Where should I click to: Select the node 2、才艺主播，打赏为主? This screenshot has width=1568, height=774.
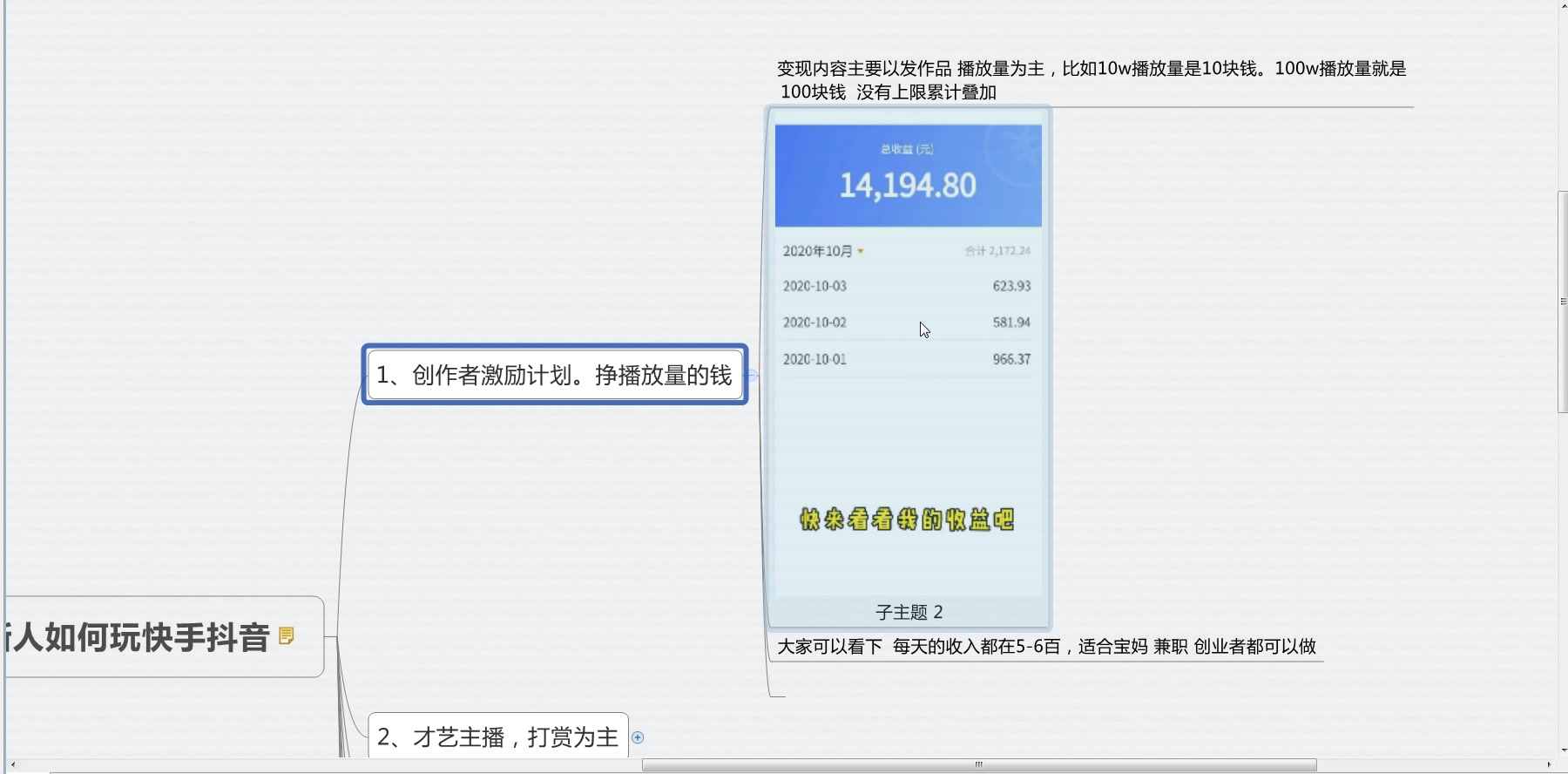[498, 737]
